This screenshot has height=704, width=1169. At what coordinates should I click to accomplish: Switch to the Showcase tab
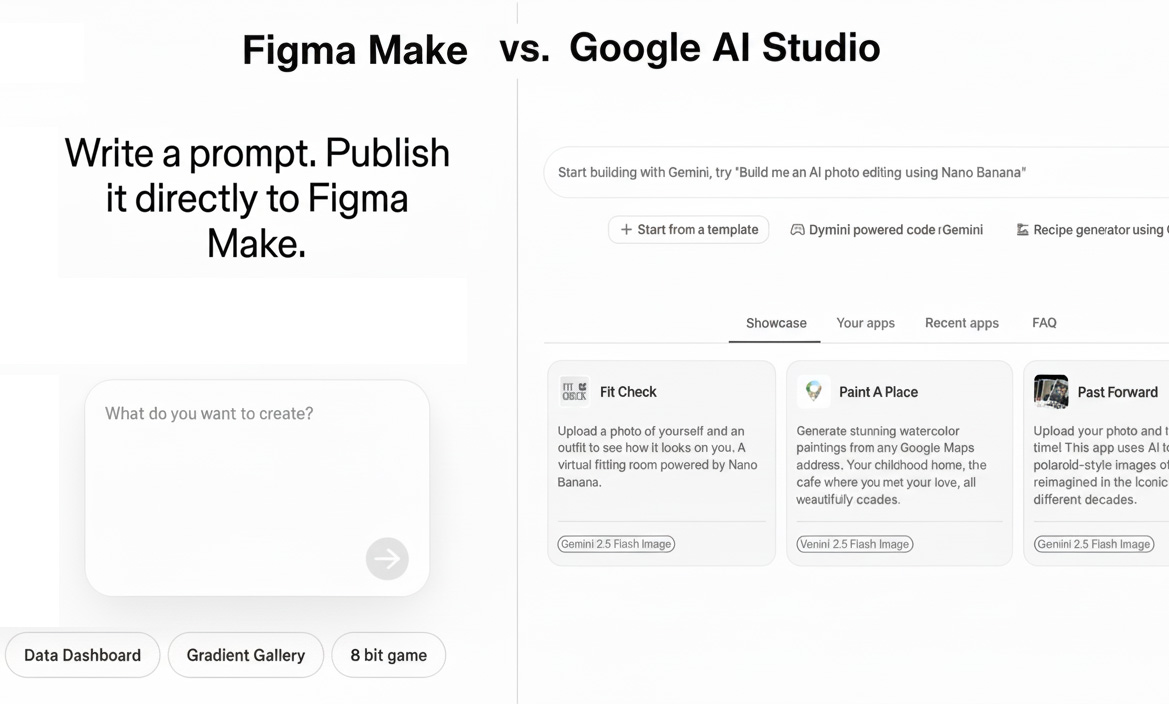click(775, 322)
